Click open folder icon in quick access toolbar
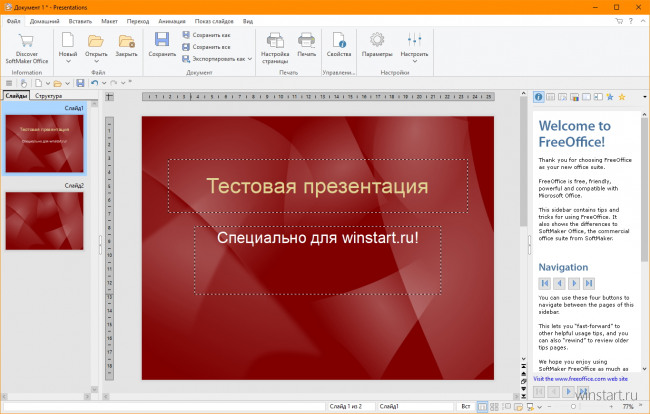Screen dimensions: 650x414 57,83
